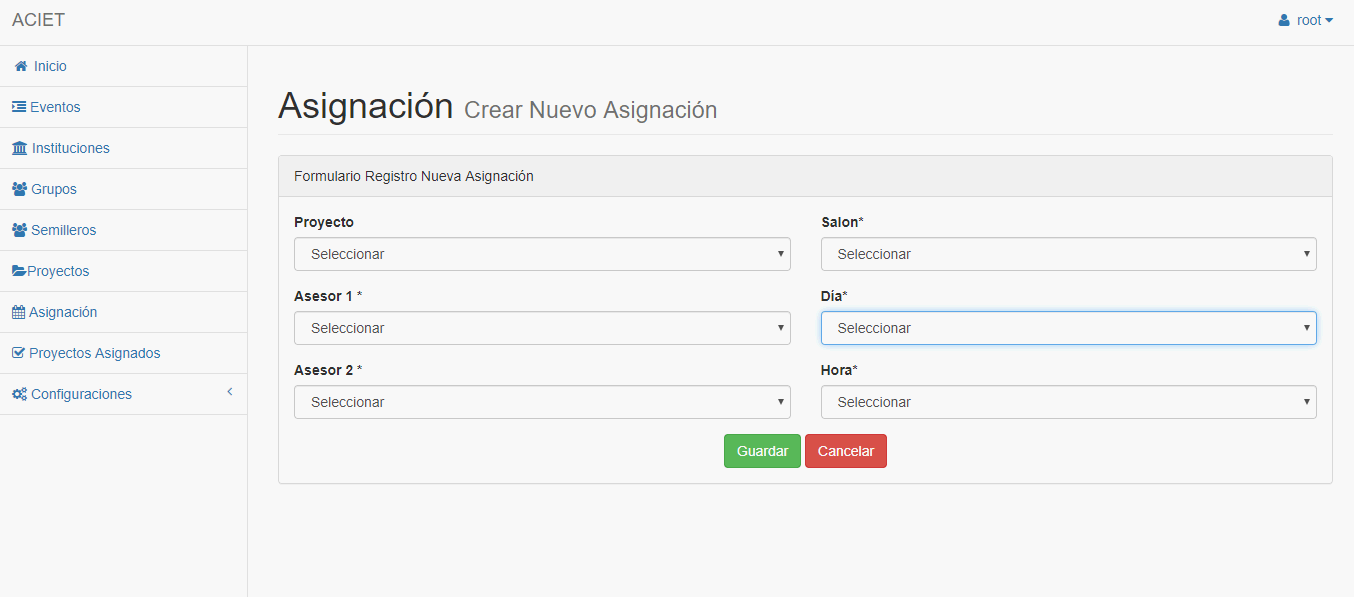
Task: Navigate to Grupos section
Action: pos(123,189)
